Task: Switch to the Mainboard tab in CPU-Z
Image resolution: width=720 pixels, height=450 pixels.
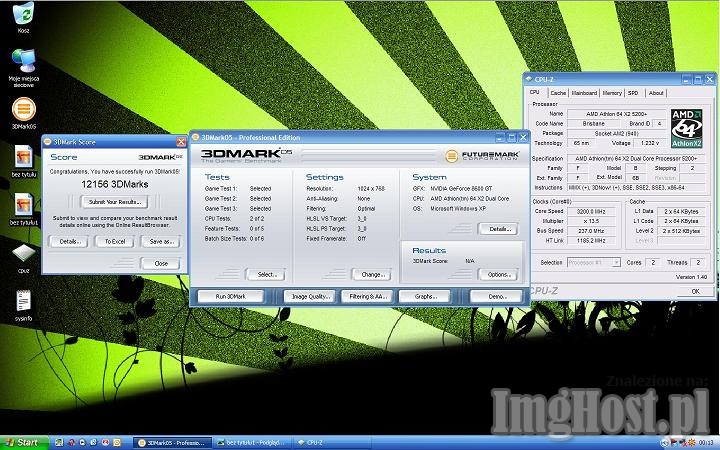Action: coord(584,93)
